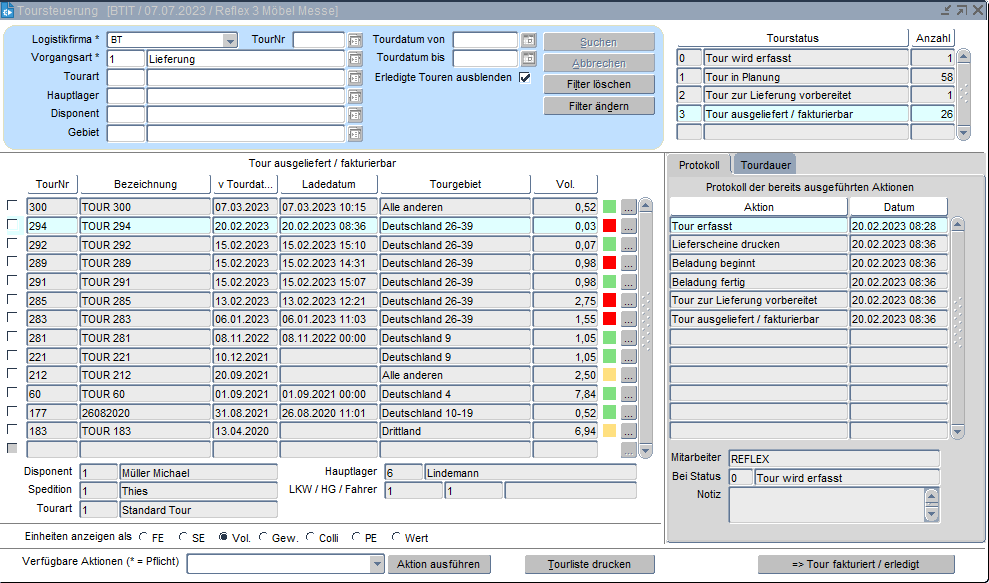The height and width of the screenshot is (583, 989).
Task: Toggle Erledigte Touren ausblenden checkbox
Action: [x=525, y=78]
